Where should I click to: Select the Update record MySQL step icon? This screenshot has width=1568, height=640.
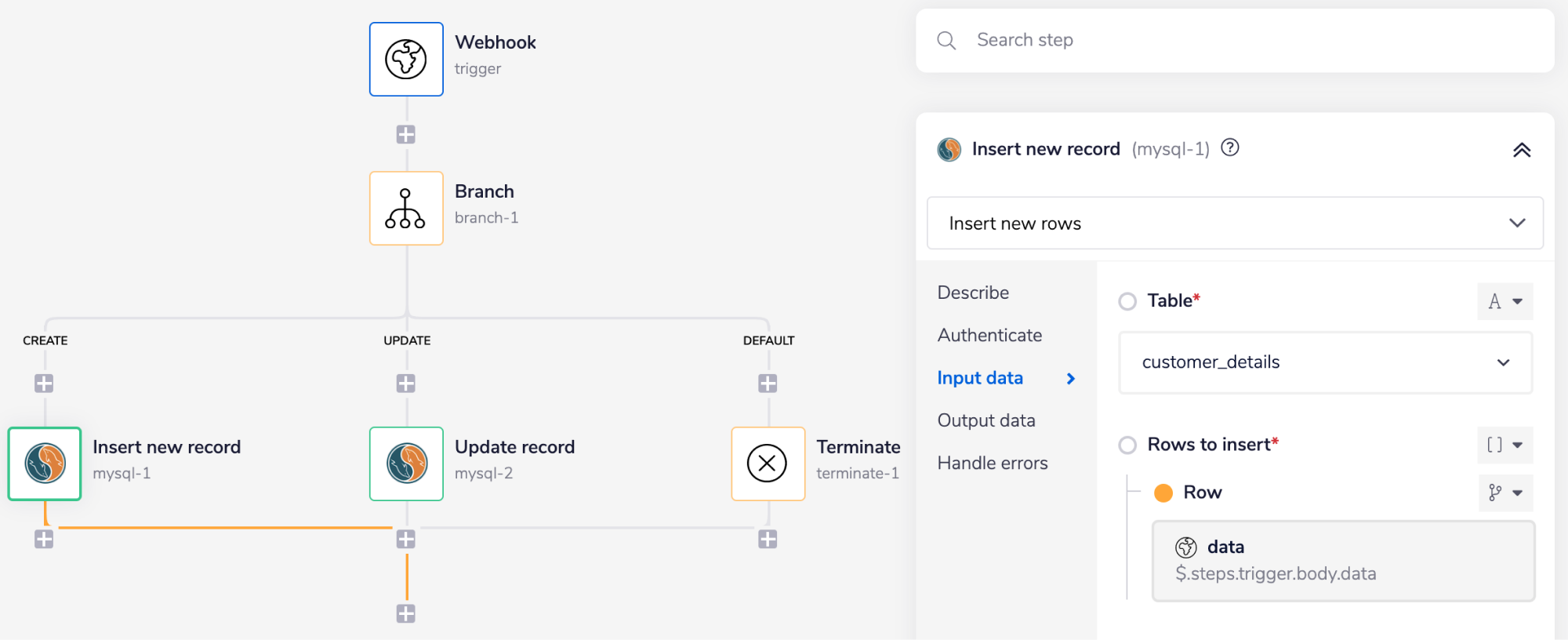point(406,464)
